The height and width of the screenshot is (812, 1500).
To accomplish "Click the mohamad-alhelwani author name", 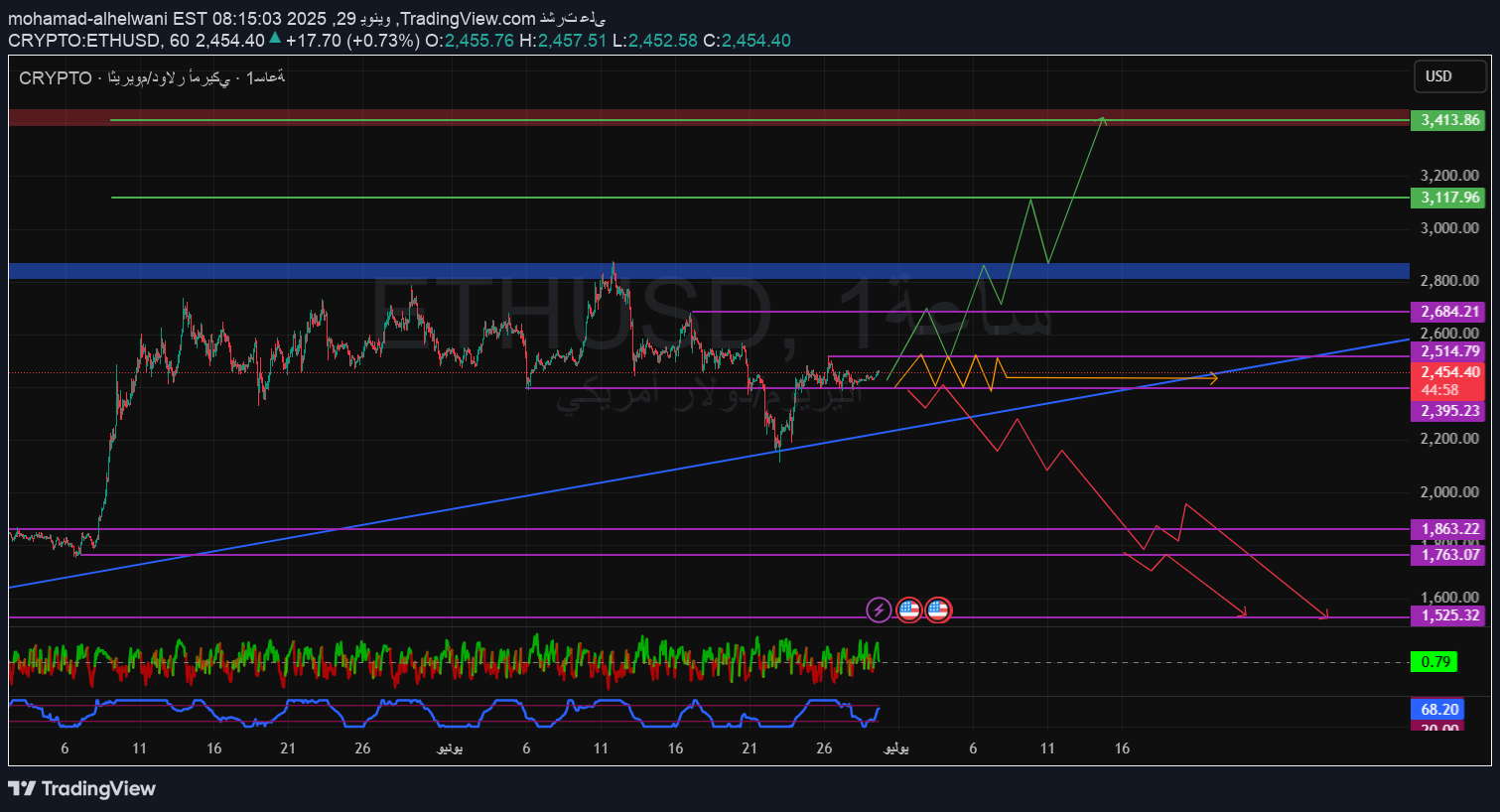I will click(88, 19).
